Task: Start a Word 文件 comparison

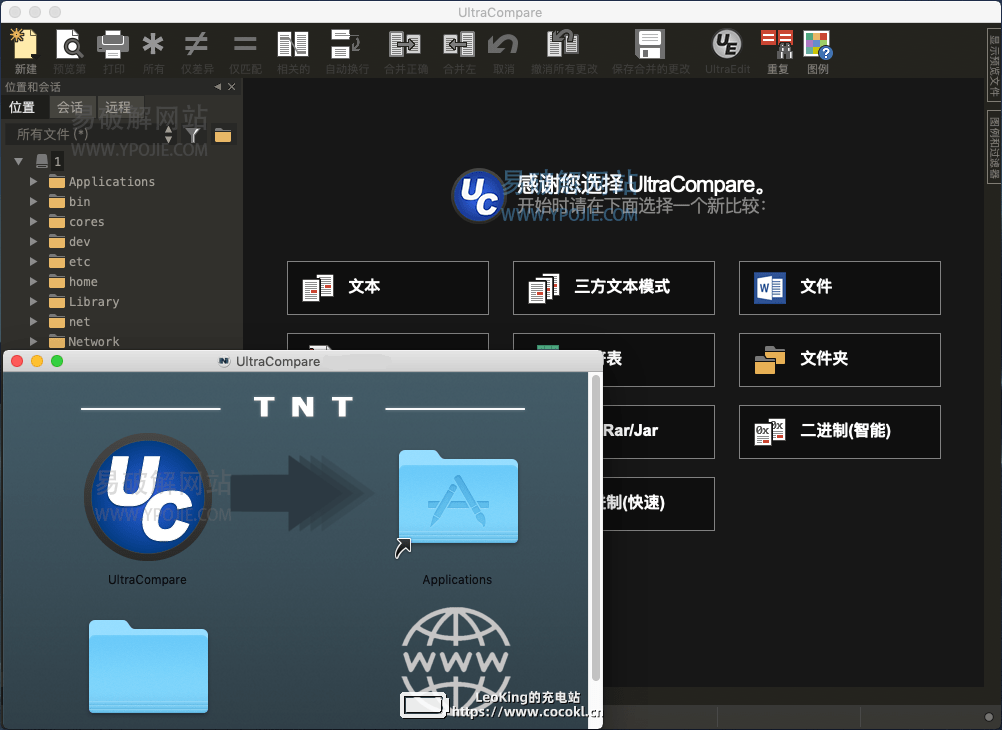Action: (x=840, y=288)
